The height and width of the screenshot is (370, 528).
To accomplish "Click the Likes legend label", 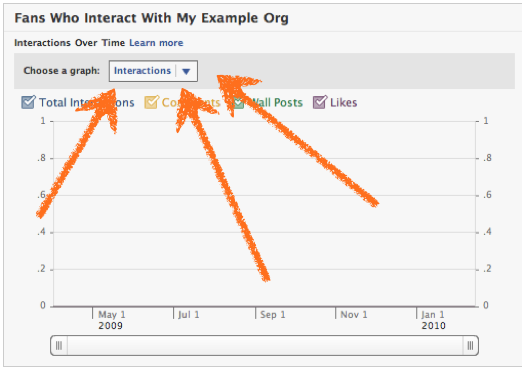I will (343, 102).
